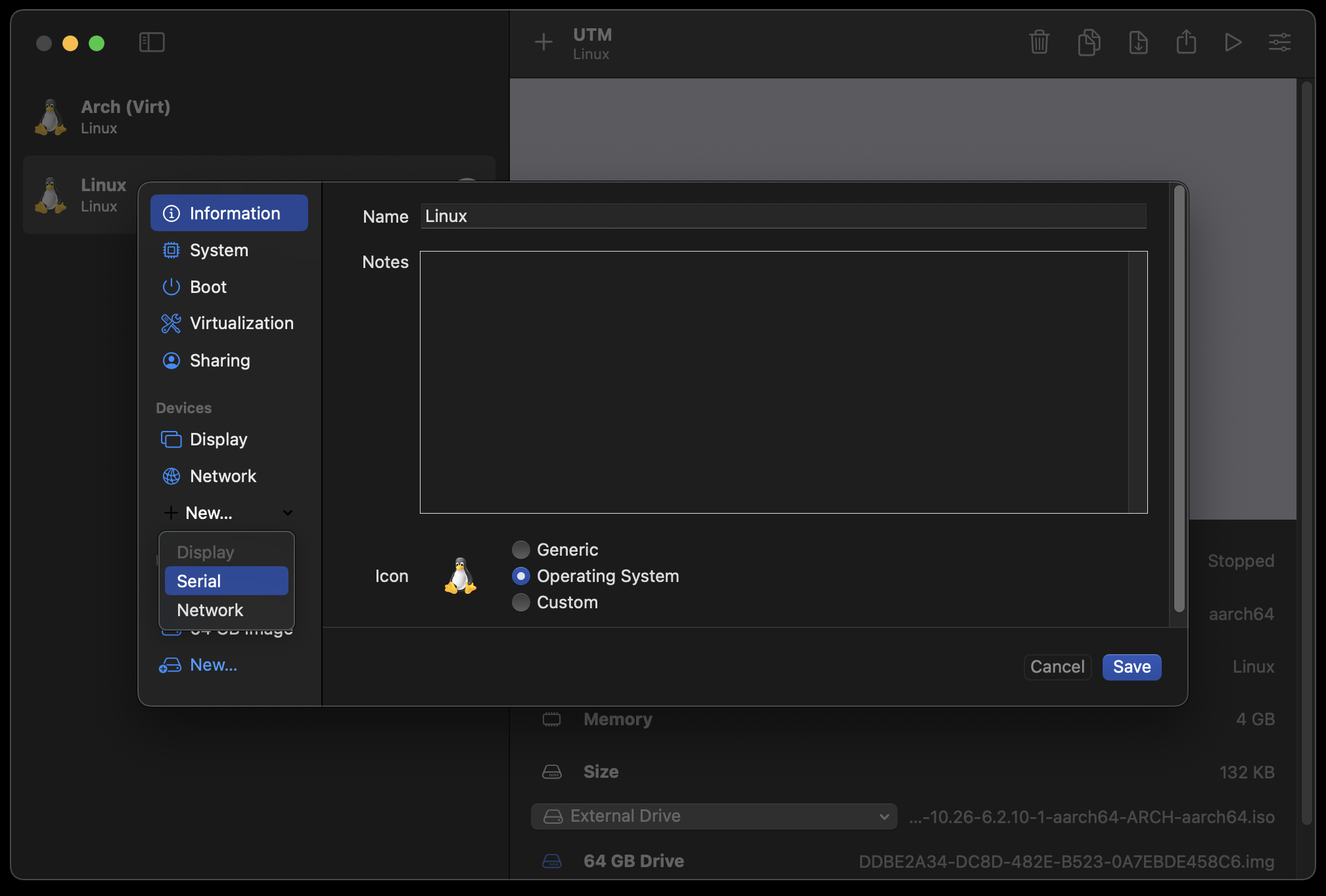Open the Sharing settings page
The width and height of the screenshot is (1326, 896).
pyautogui.click(x=229, y=361)
